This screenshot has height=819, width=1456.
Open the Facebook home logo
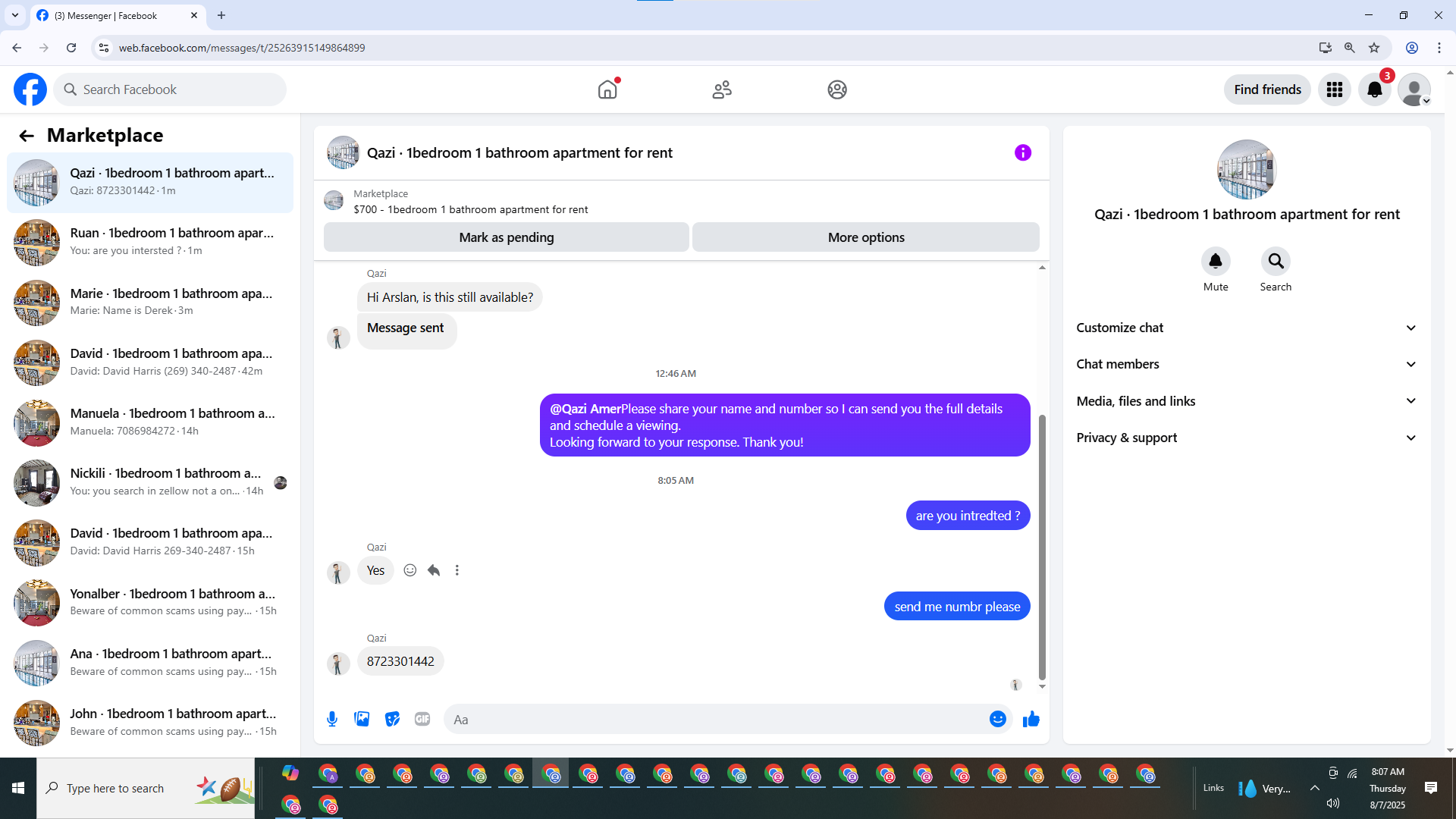pyautogui.click(x=30, y=89)
